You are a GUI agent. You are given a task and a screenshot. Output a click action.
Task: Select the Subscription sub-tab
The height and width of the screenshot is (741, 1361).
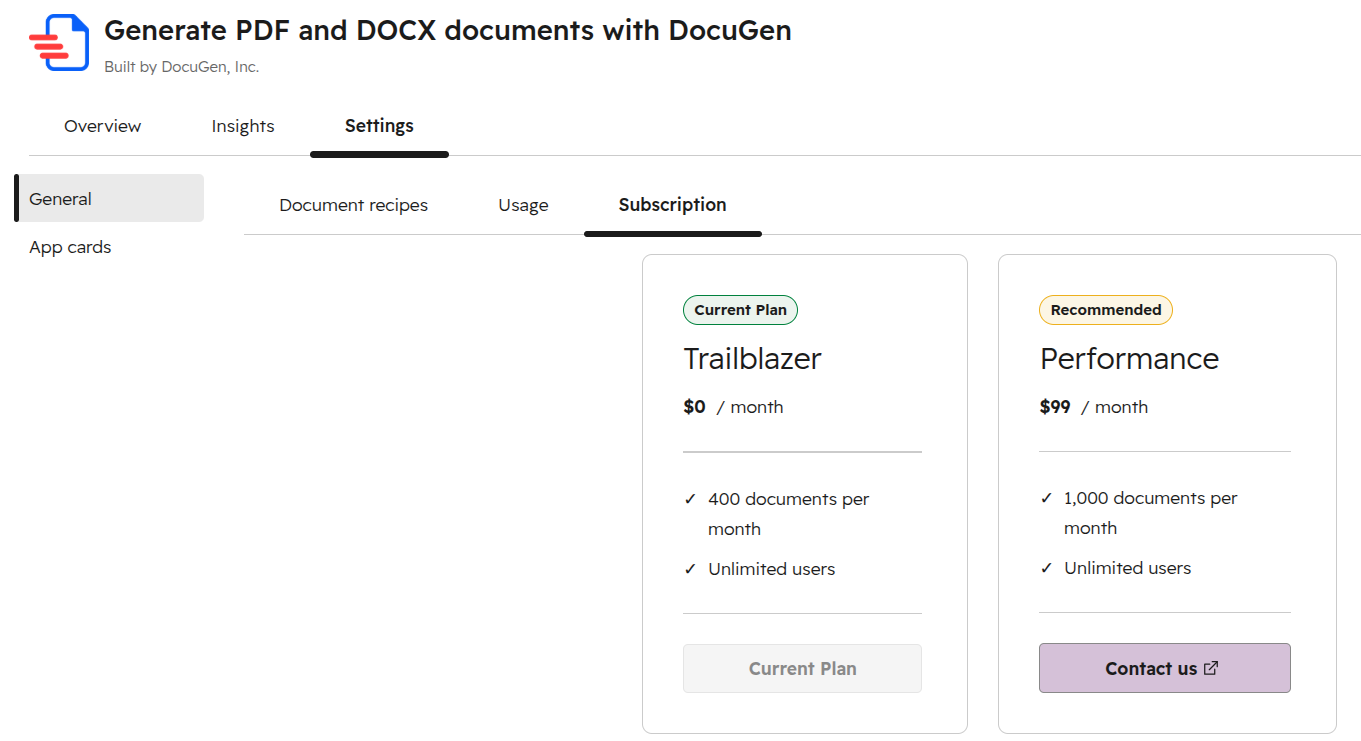click(673, 205)
